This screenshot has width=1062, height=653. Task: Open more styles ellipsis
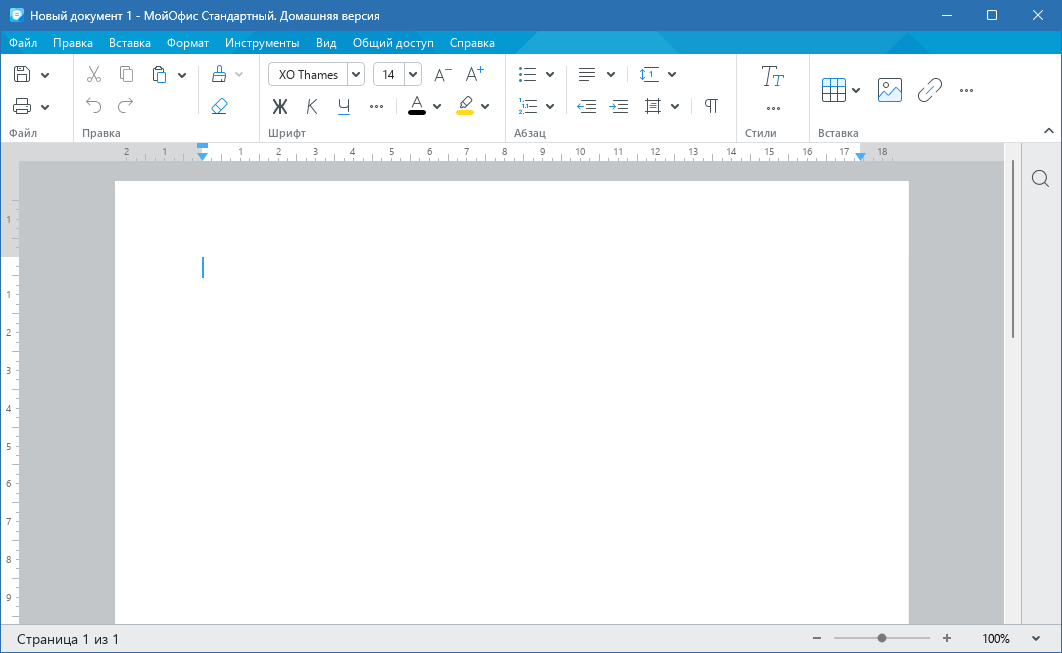tap(773, 108)
